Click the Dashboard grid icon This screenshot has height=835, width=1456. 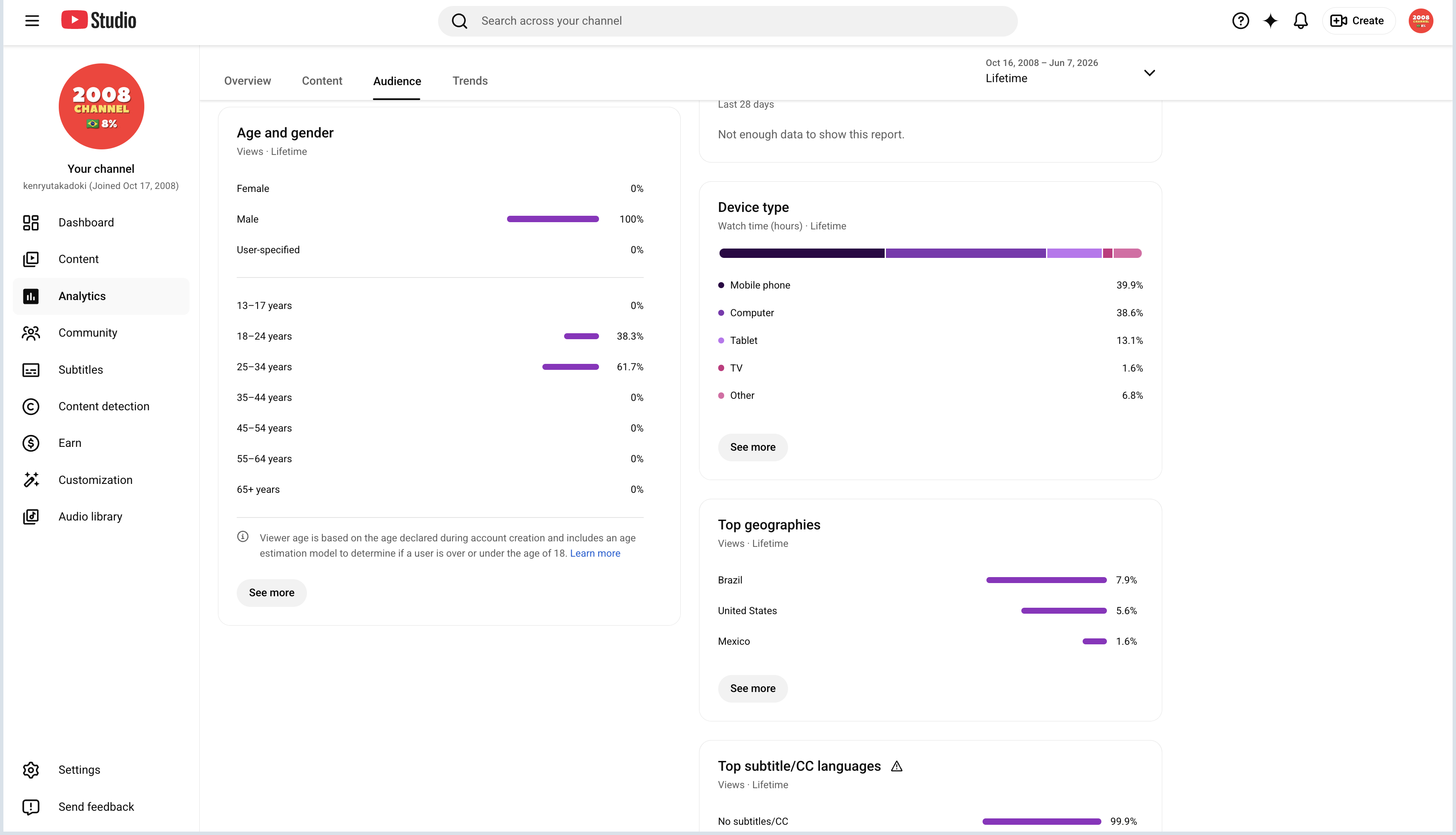point(31,223)
